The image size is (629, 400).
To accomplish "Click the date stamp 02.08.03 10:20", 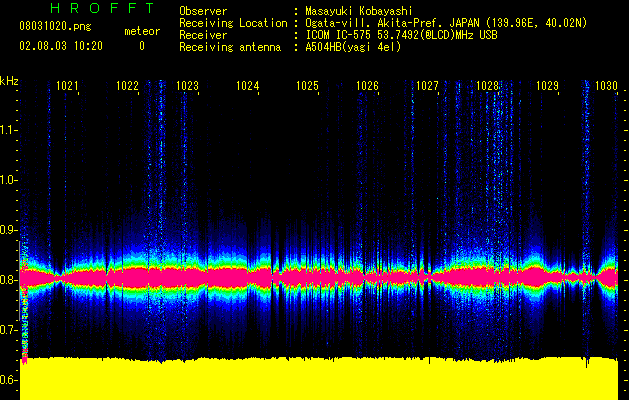I will pyautogui.click(x=61, y=46).
